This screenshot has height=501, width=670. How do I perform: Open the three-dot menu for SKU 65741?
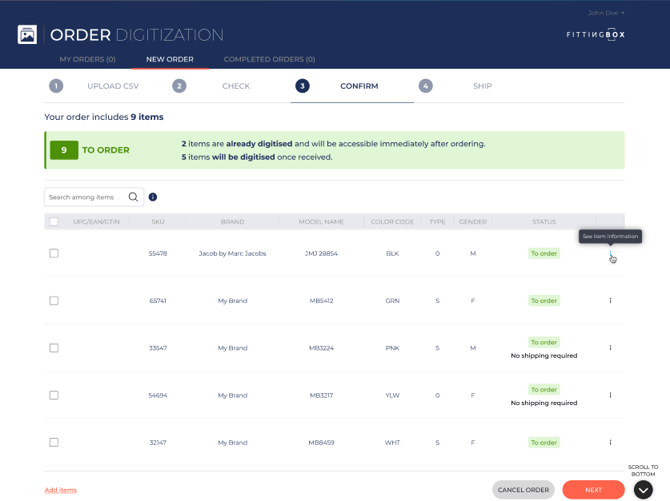tap(610, 301)
